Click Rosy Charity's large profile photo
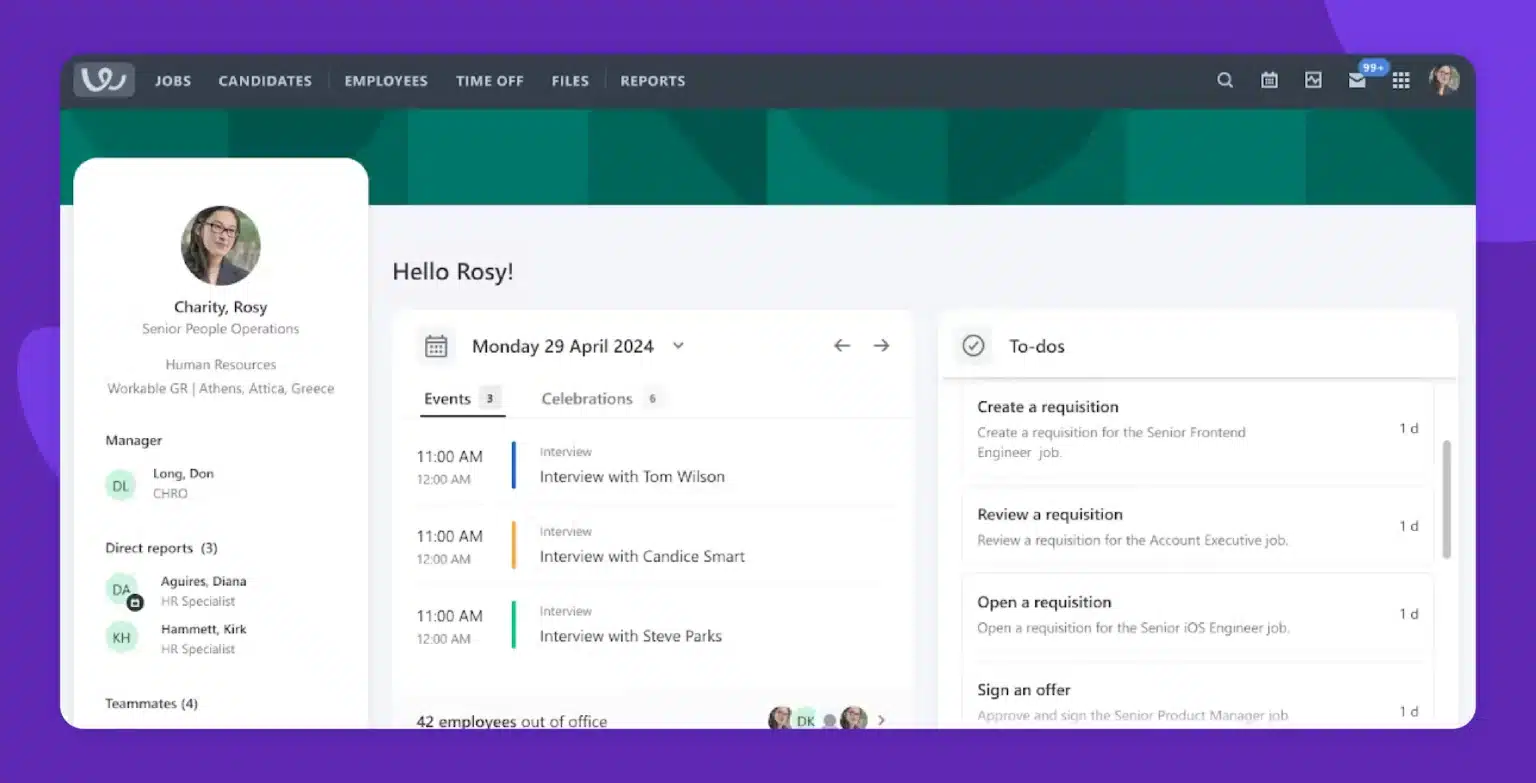The width and height of the screenshot is (1536, 783). pos(221,246)
